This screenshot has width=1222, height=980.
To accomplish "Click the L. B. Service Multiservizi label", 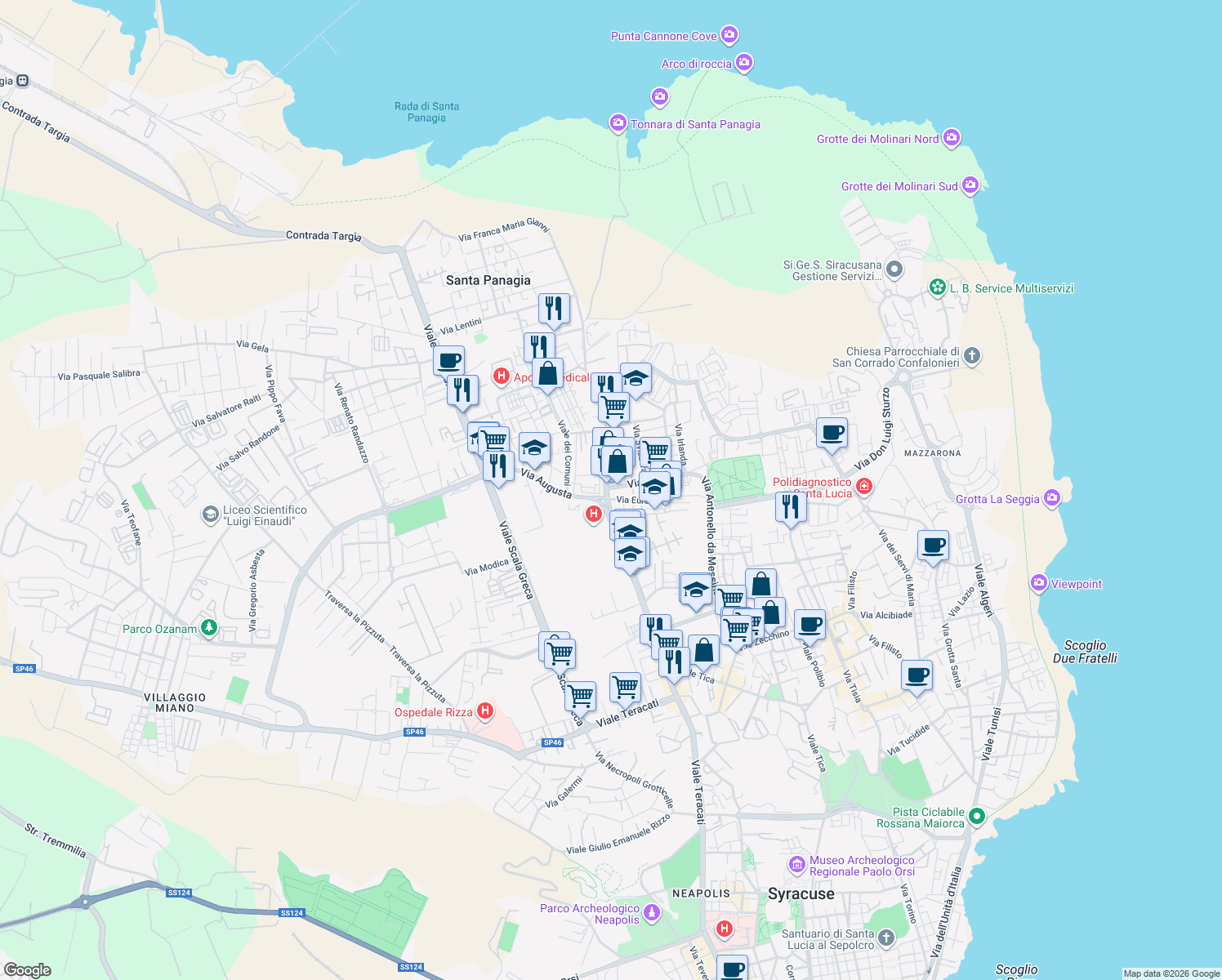I will click(x=1013, y=288).
